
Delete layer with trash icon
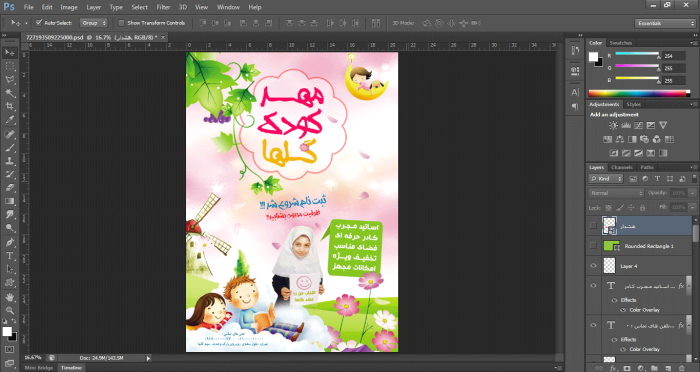(x=682, y=368)
